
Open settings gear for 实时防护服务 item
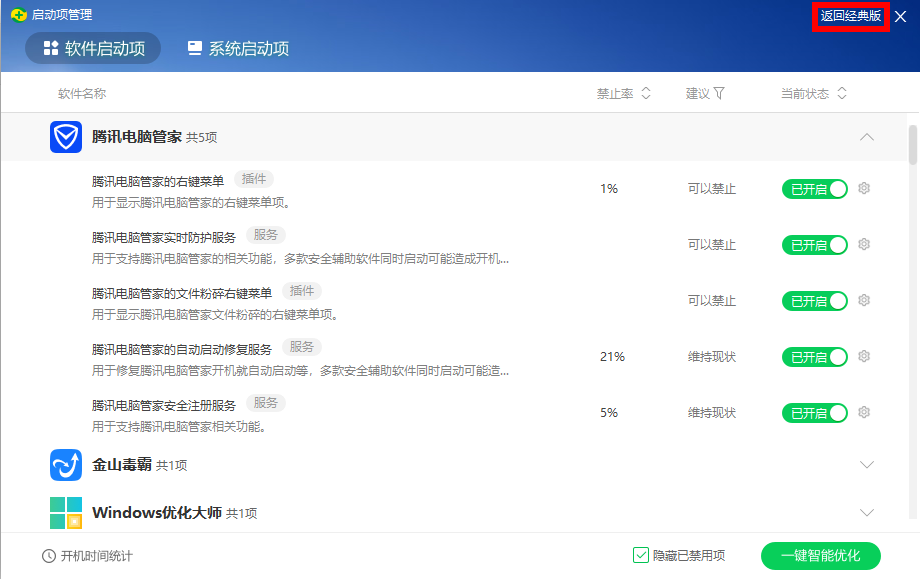click(x=864, y=244)
